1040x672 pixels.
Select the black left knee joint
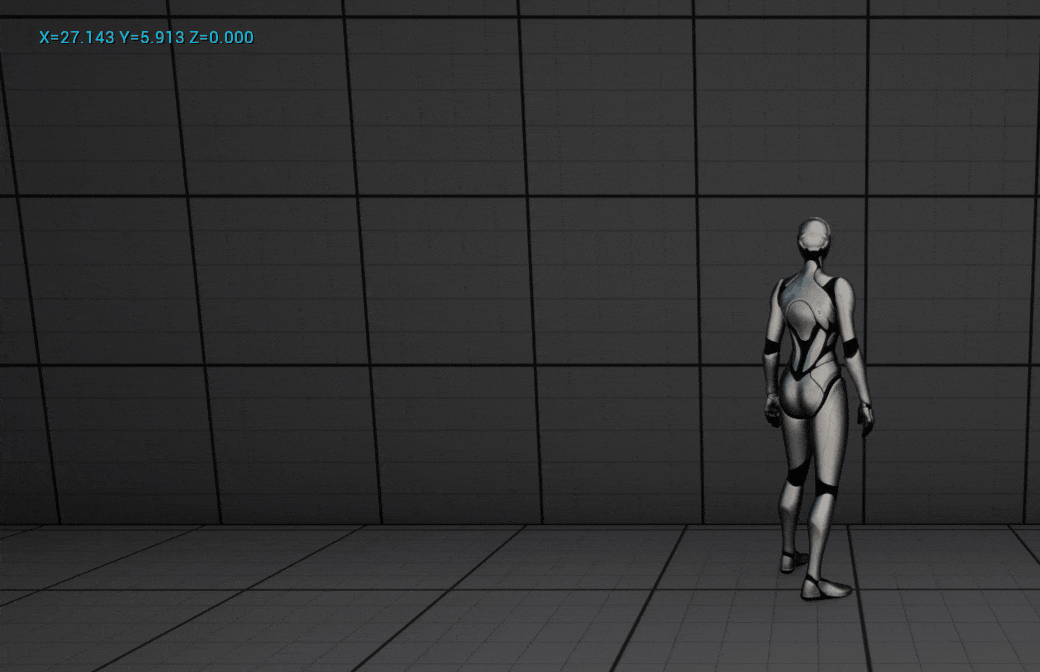click(x=796, y=474)
